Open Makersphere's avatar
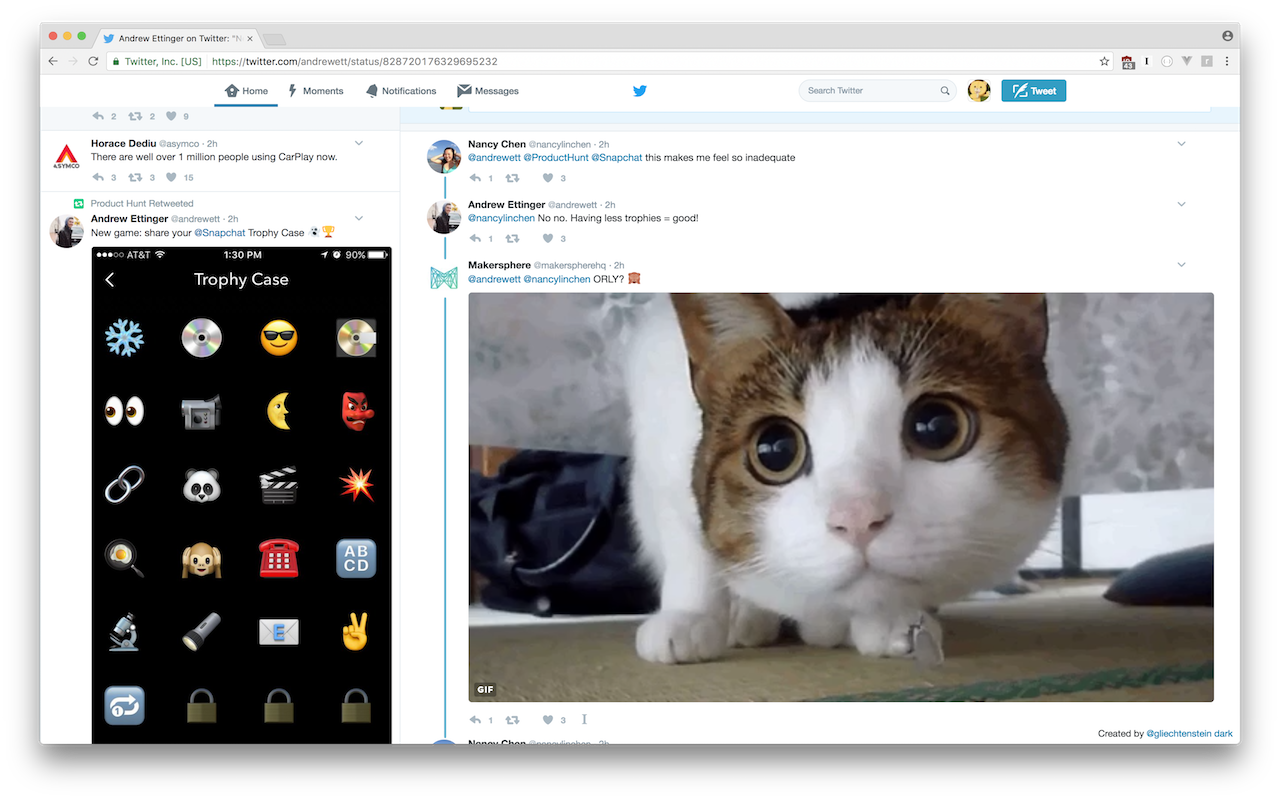1280x800 pixels. [444, 277]
